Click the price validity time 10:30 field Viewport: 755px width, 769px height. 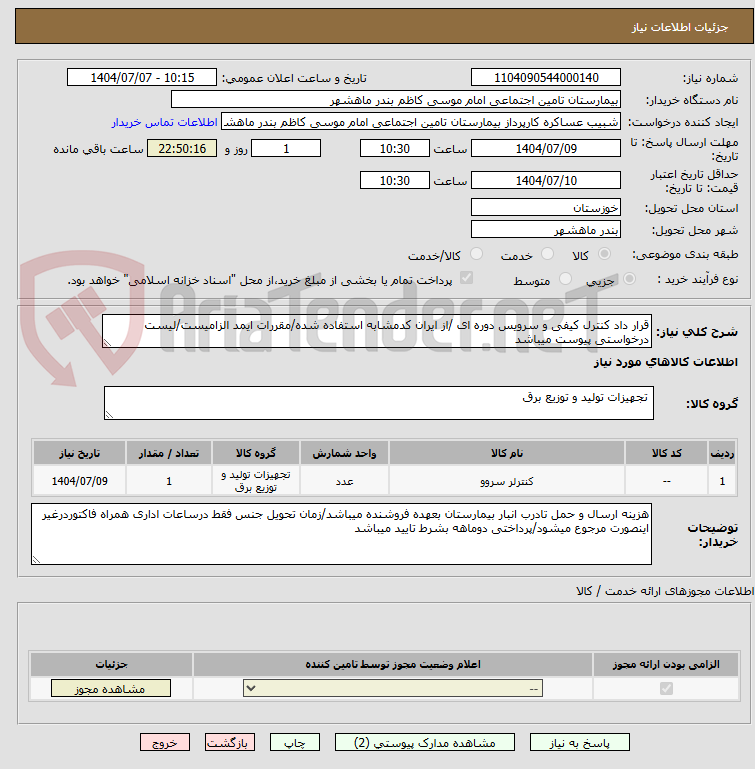394,180
